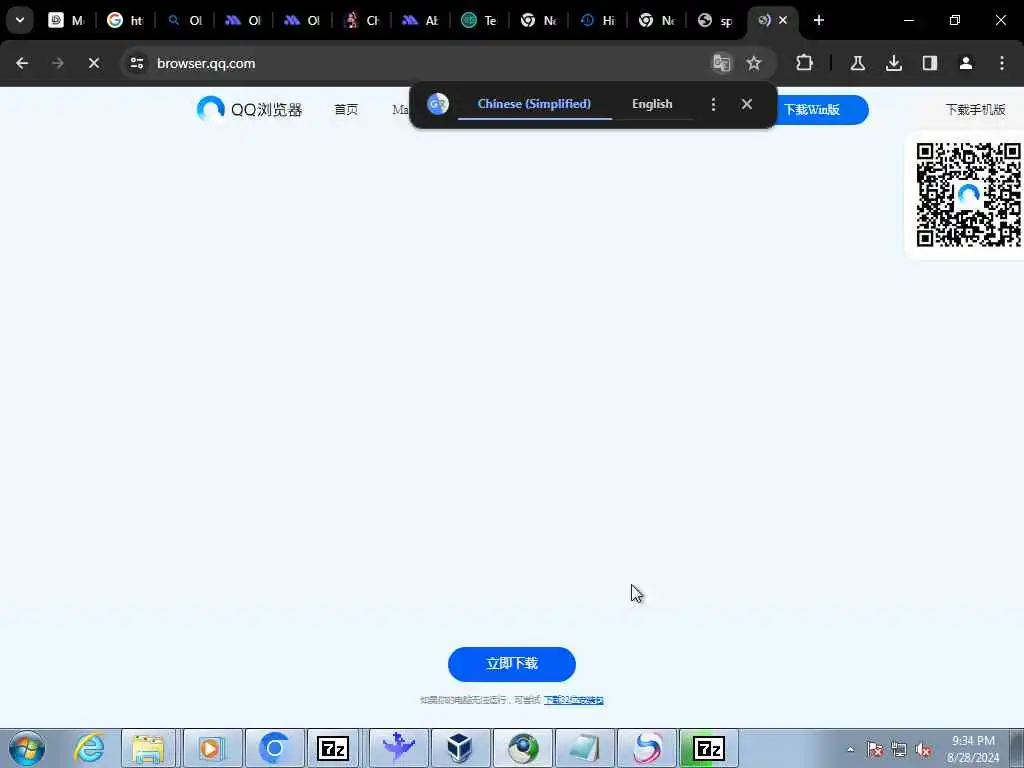Open the Downloads toolbar icon
The height and width of the screenshot is (768, 1024).
(x=894, y=63)
